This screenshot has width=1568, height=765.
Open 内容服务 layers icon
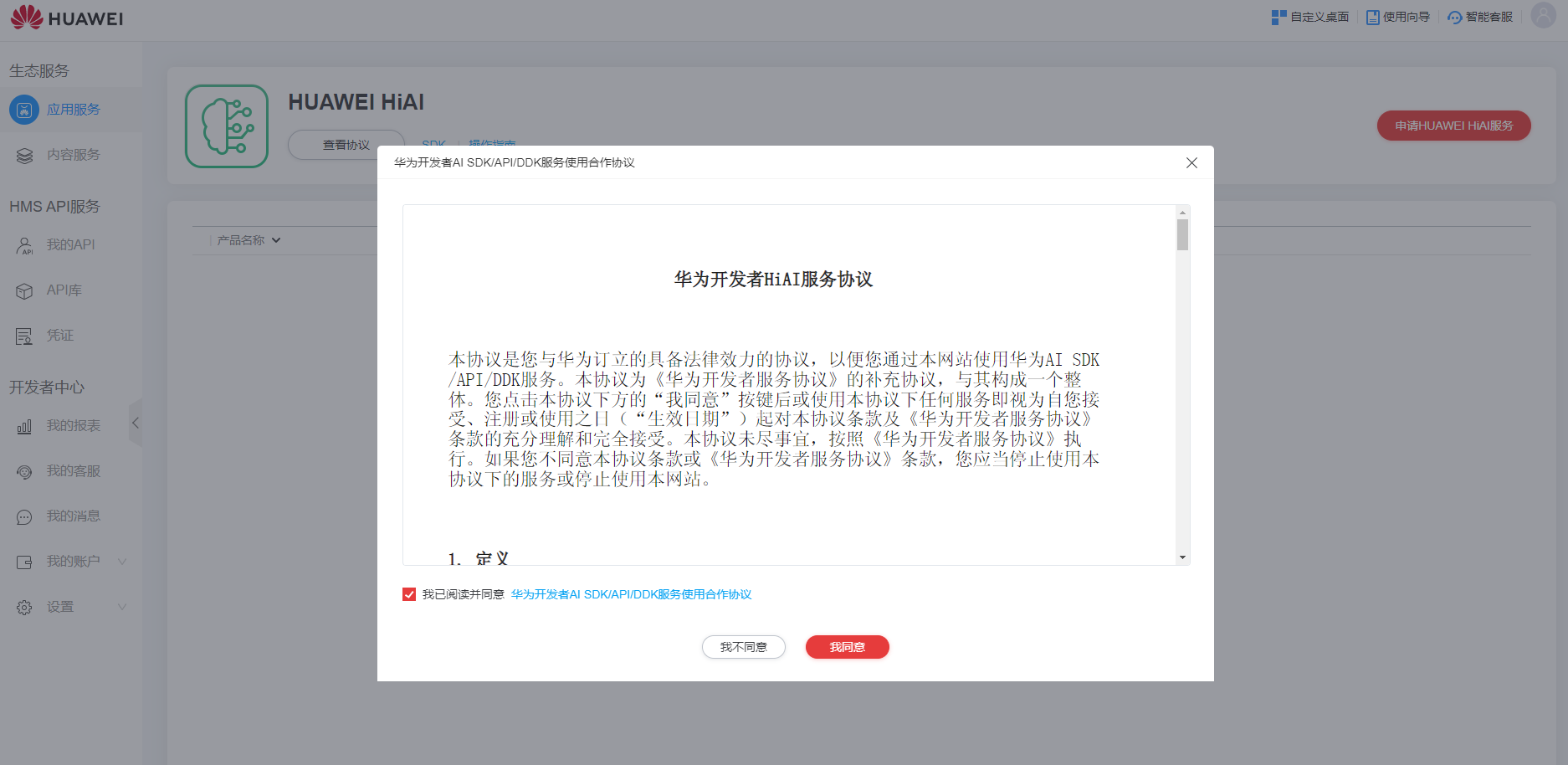coord(24,155)
